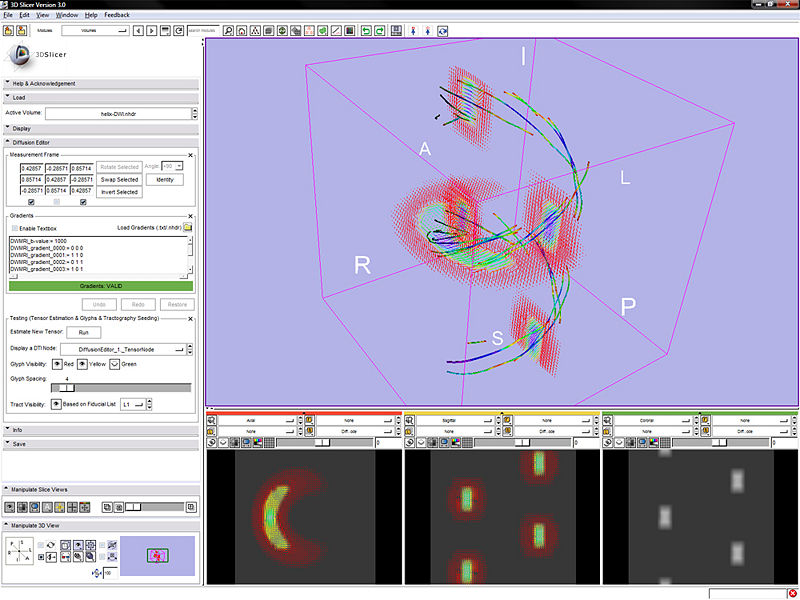
Task: Toggle Red glyph visibility eye
Action: point(57,364)
